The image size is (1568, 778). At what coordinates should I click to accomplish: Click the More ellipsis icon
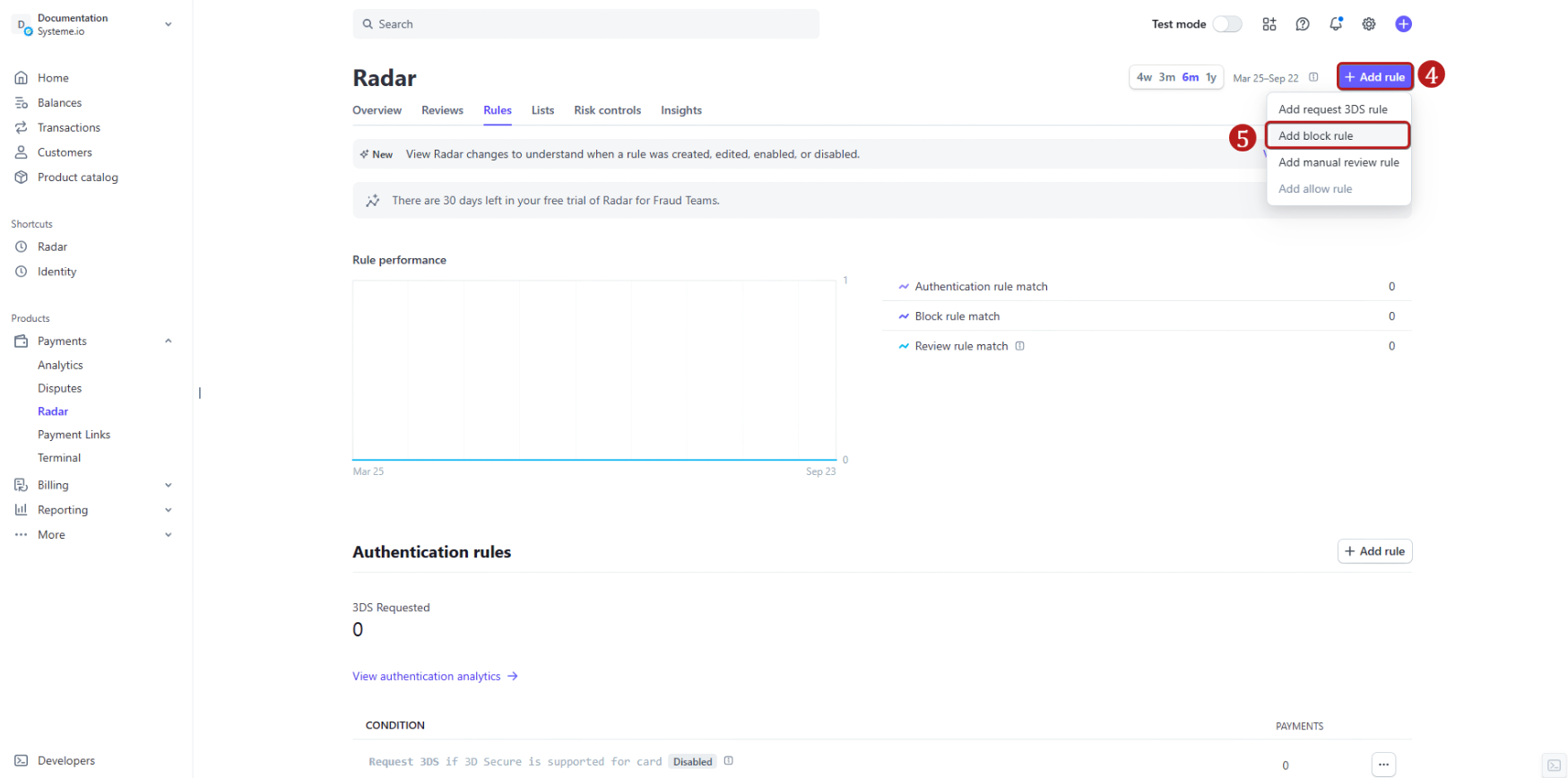pos(22,535)
